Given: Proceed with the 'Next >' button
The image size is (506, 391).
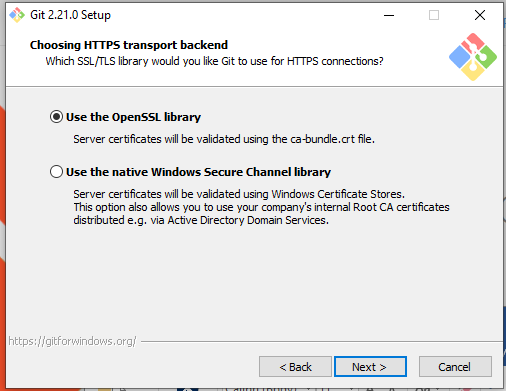Looking at the screenshot, I should click(x=370, y=367).
